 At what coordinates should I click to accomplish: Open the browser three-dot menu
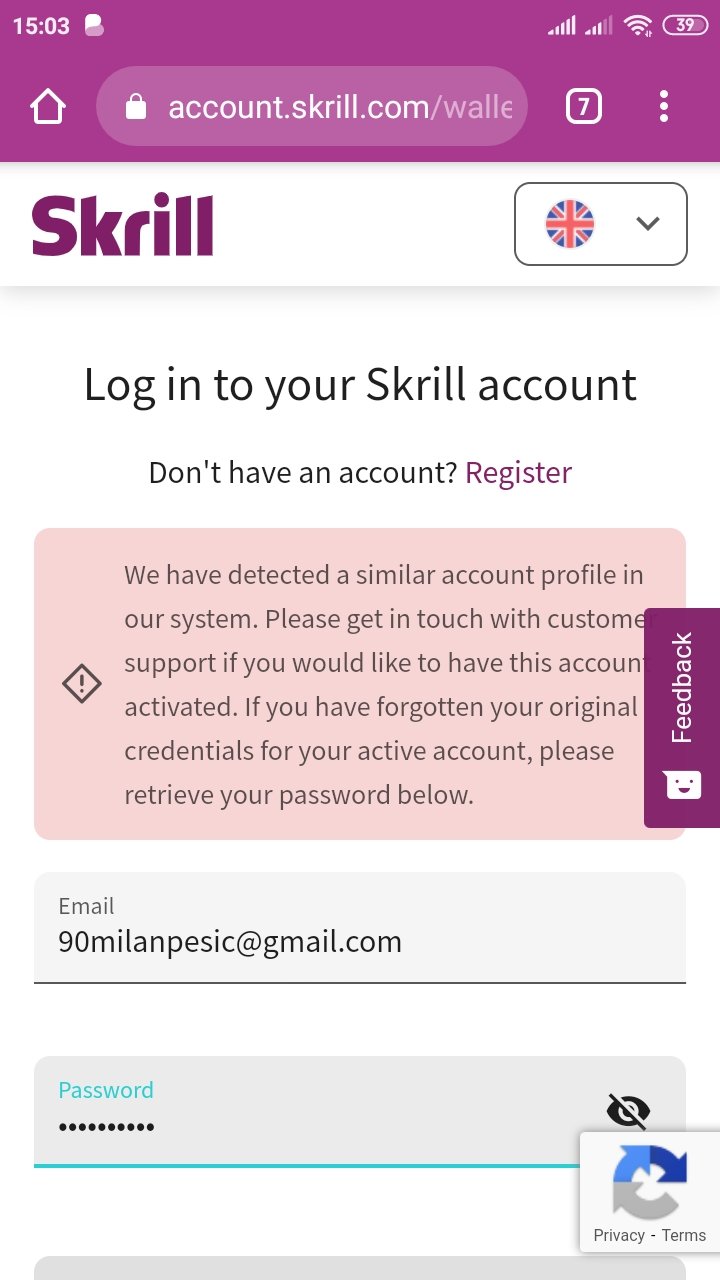[663, 106]
